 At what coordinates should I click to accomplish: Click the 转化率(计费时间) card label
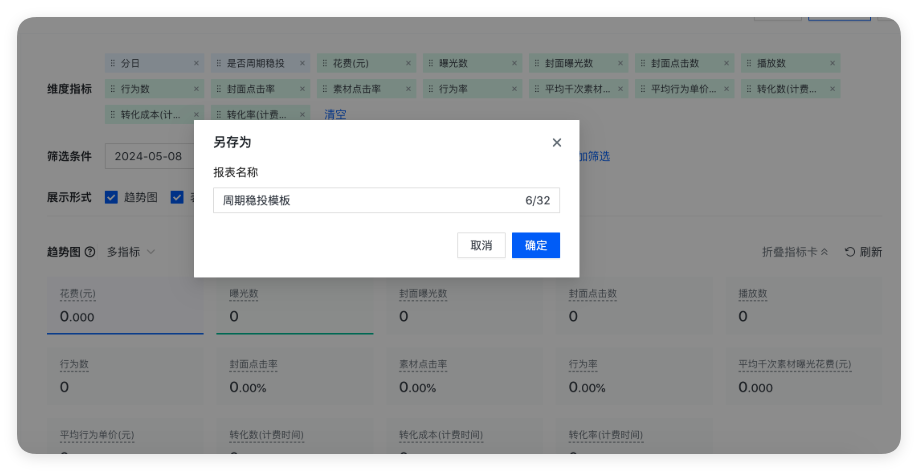[605, 435]
